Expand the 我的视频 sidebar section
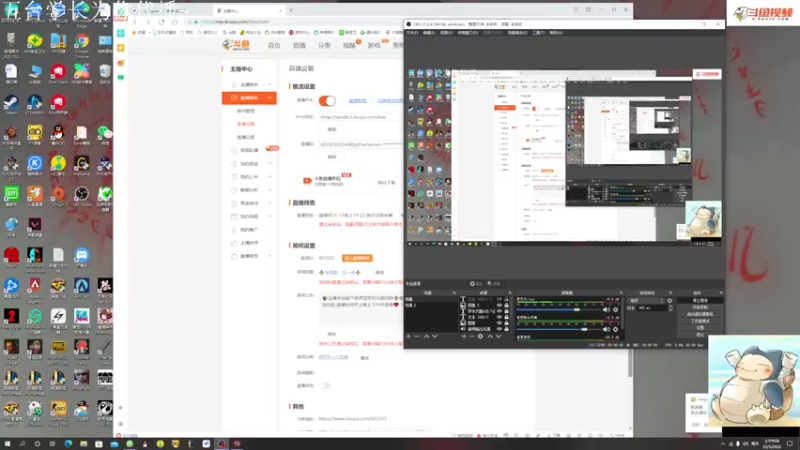 click(270, 216)
